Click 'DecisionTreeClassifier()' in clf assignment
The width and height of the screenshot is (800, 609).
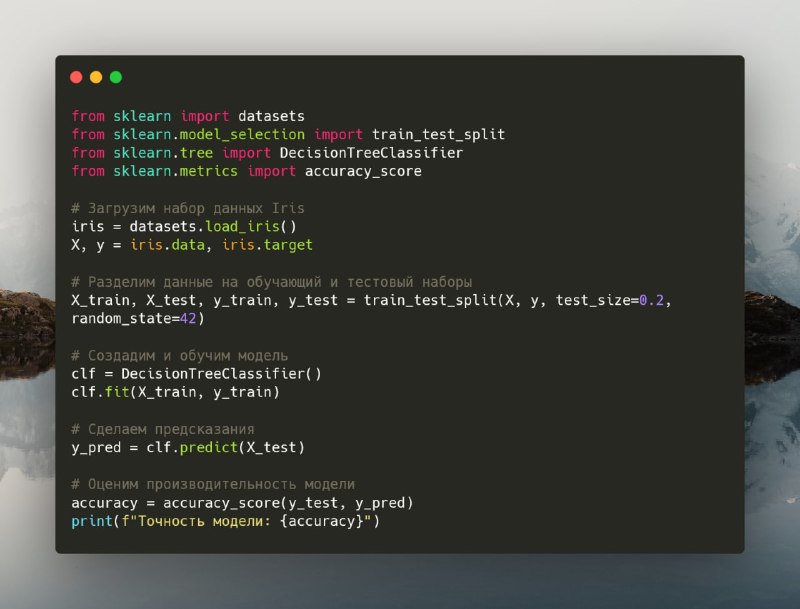(221, 374)
